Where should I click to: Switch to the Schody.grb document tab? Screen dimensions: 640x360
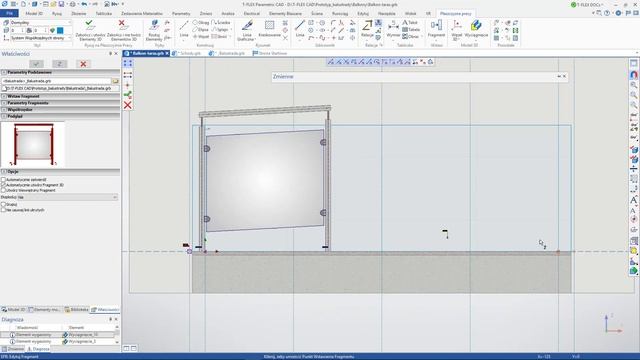[188, 53]
